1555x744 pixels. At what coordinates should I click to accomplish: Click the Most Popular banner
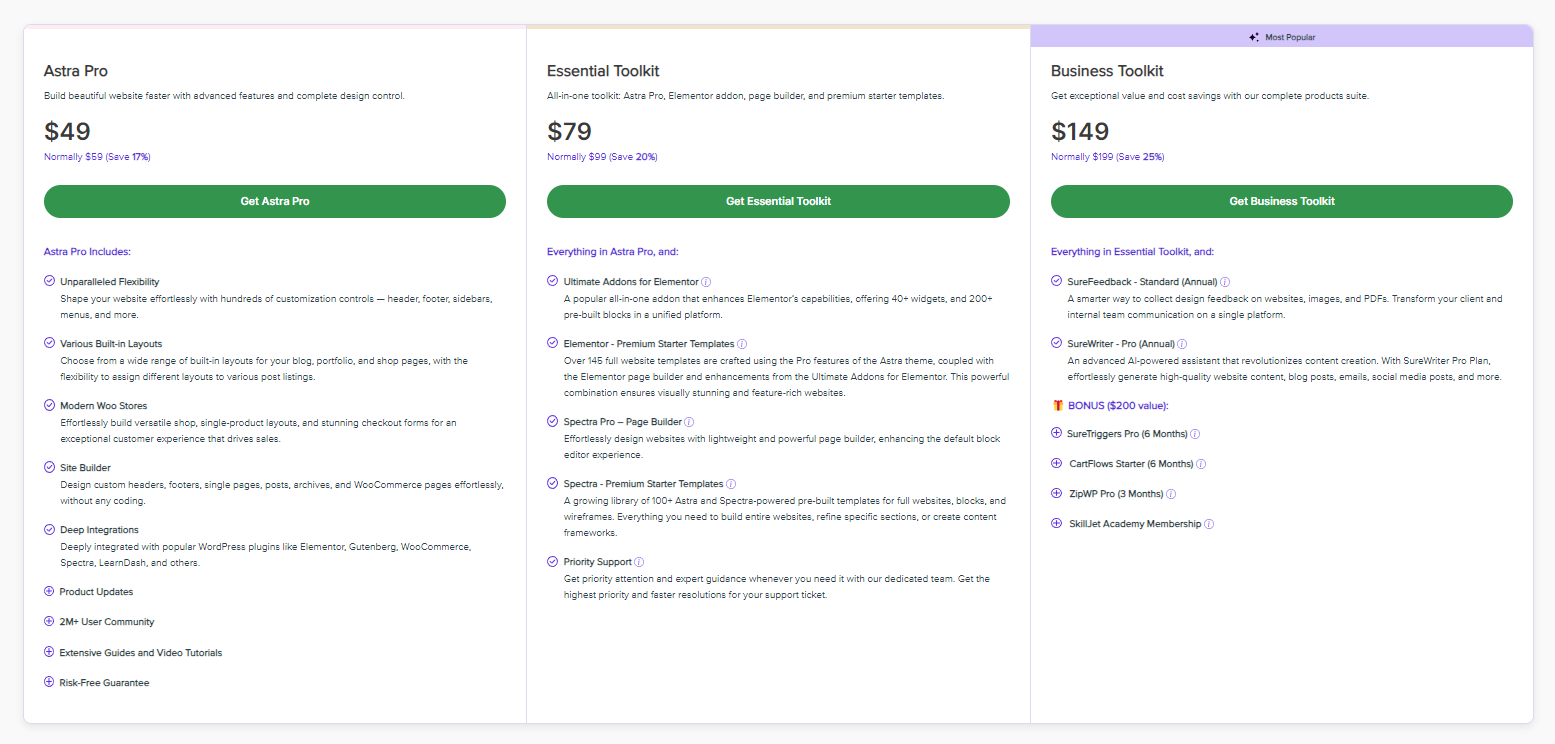[1281, 37]
